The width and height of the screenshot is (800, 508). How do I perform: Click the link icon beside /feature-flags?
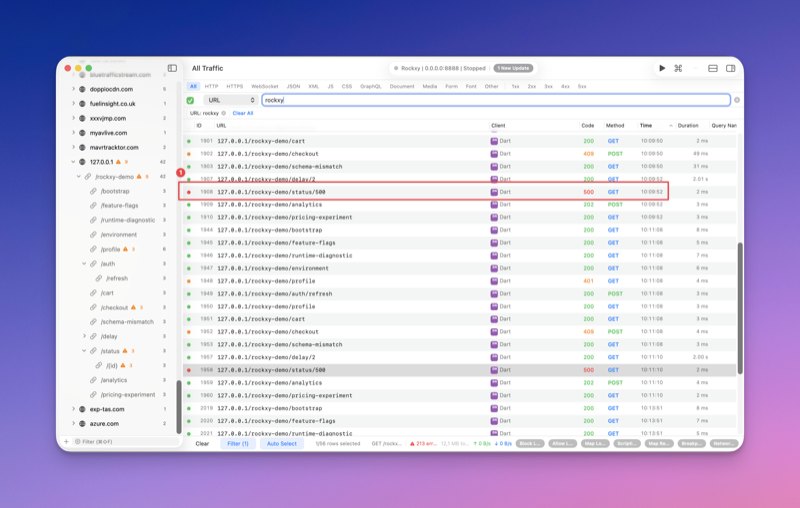[93, 206]
